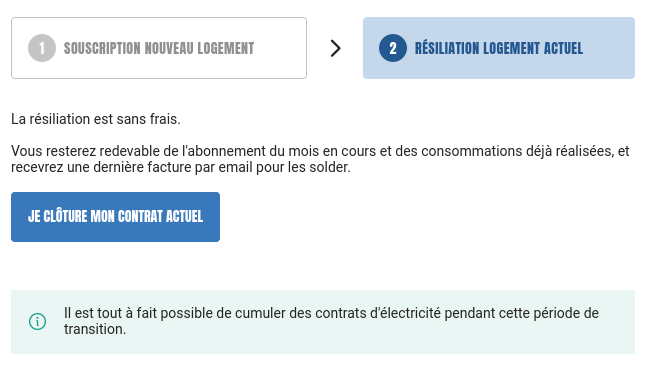Open the Souscription nouveau logement step

coord(159,48)
